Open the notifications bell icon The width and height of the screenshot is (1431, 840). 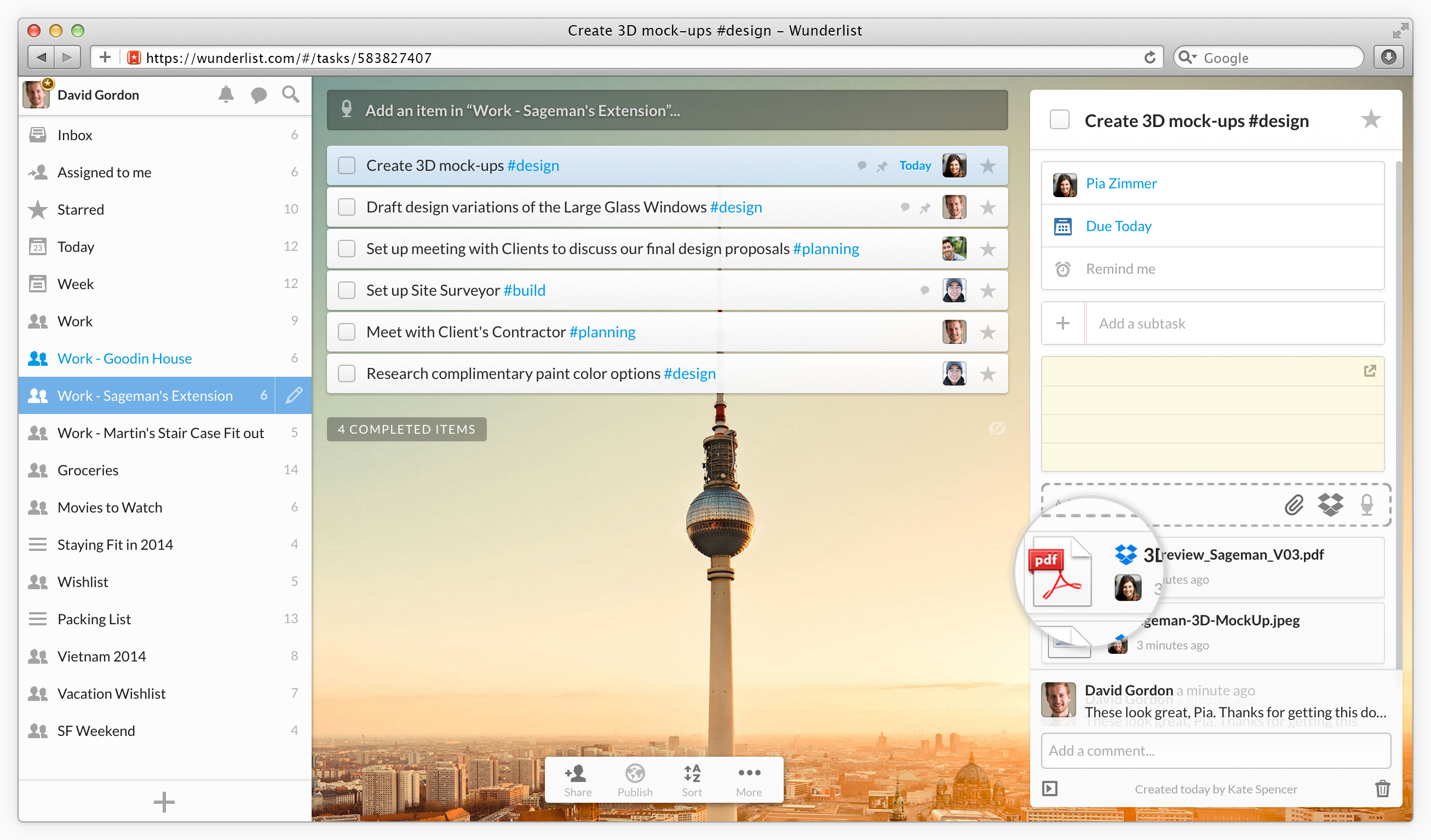226,94
